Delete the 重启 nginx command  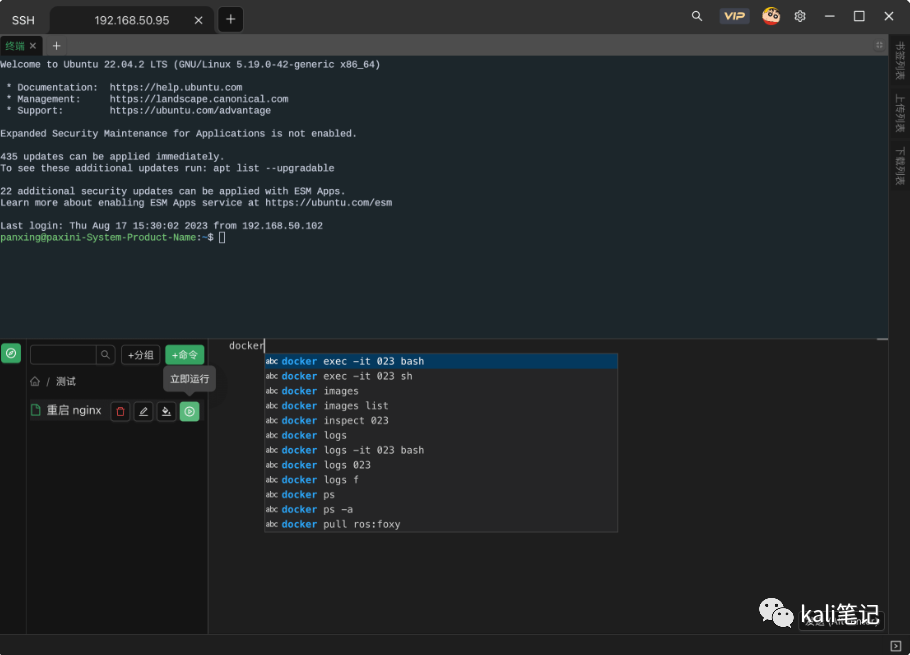click(x=120, y=411)
